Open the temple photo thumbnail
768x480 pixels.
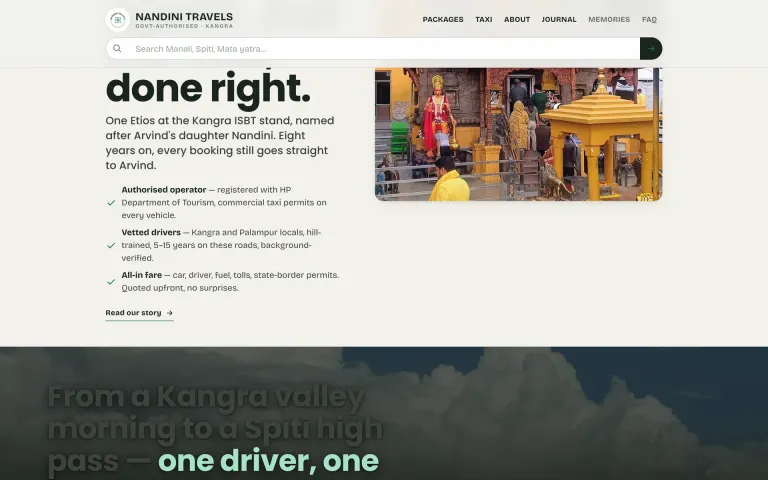518,134
